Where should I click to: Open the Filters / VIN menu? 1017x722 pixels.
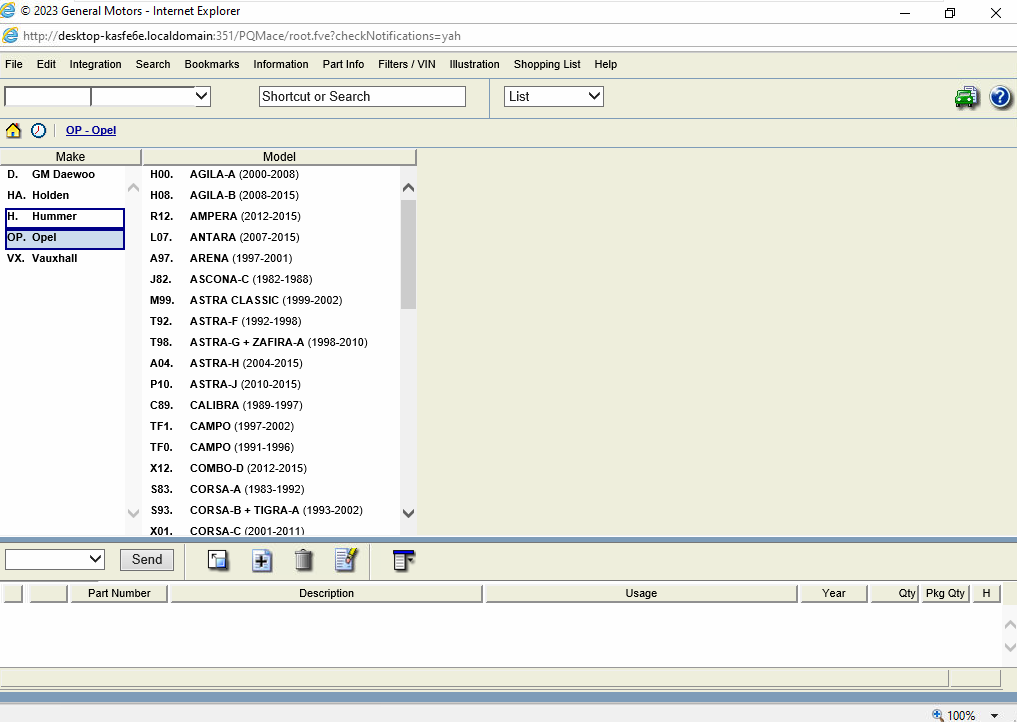click(407, 64)
